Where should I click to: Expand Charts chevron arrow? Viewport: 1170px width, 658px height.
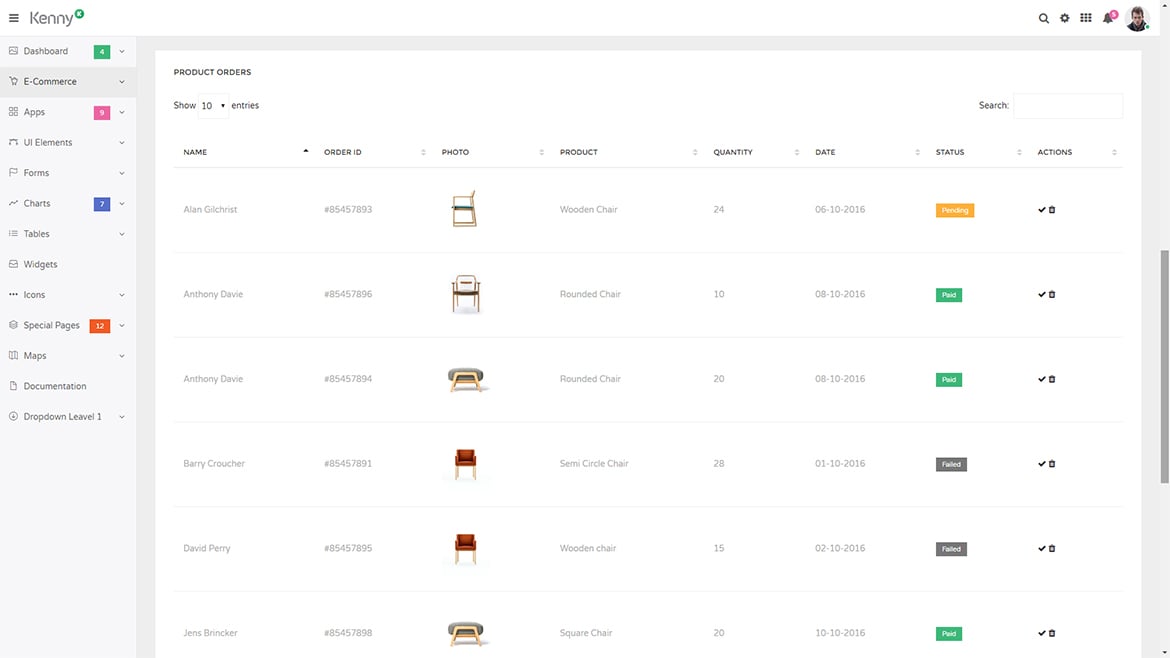point(122,204)
